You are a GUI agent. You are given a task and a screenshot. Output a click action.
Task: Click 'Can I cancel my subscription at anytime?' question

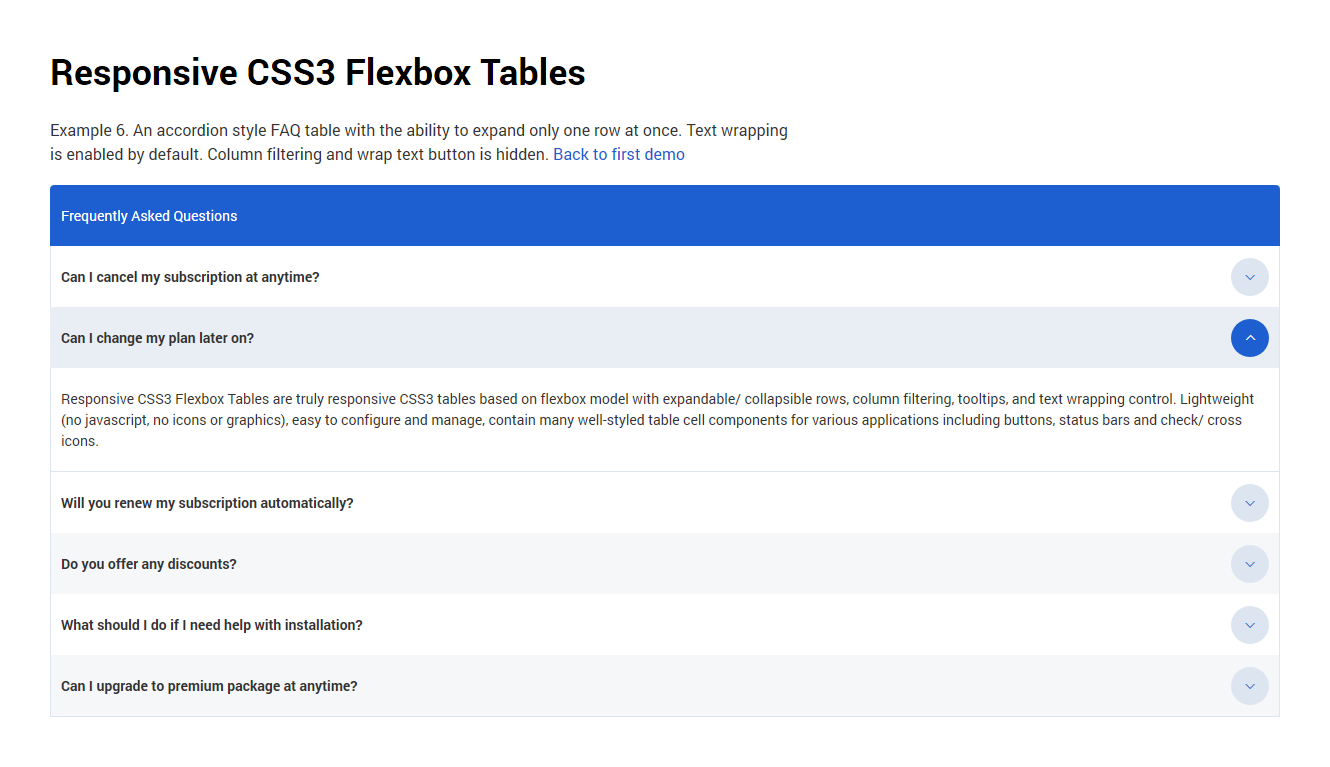click(190, 277)
